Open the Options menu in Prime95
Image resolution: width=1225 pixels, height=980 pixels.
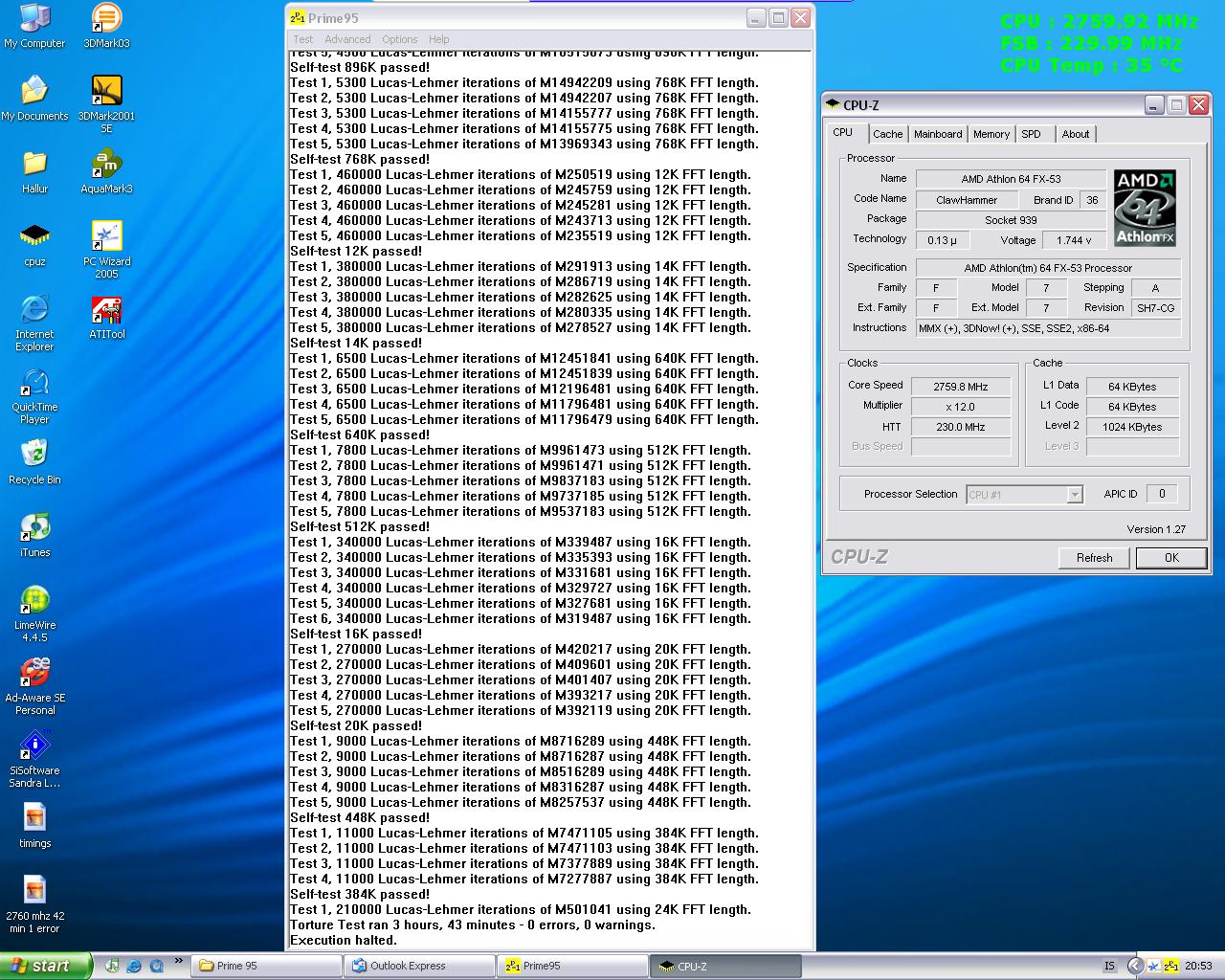[399, 39]
